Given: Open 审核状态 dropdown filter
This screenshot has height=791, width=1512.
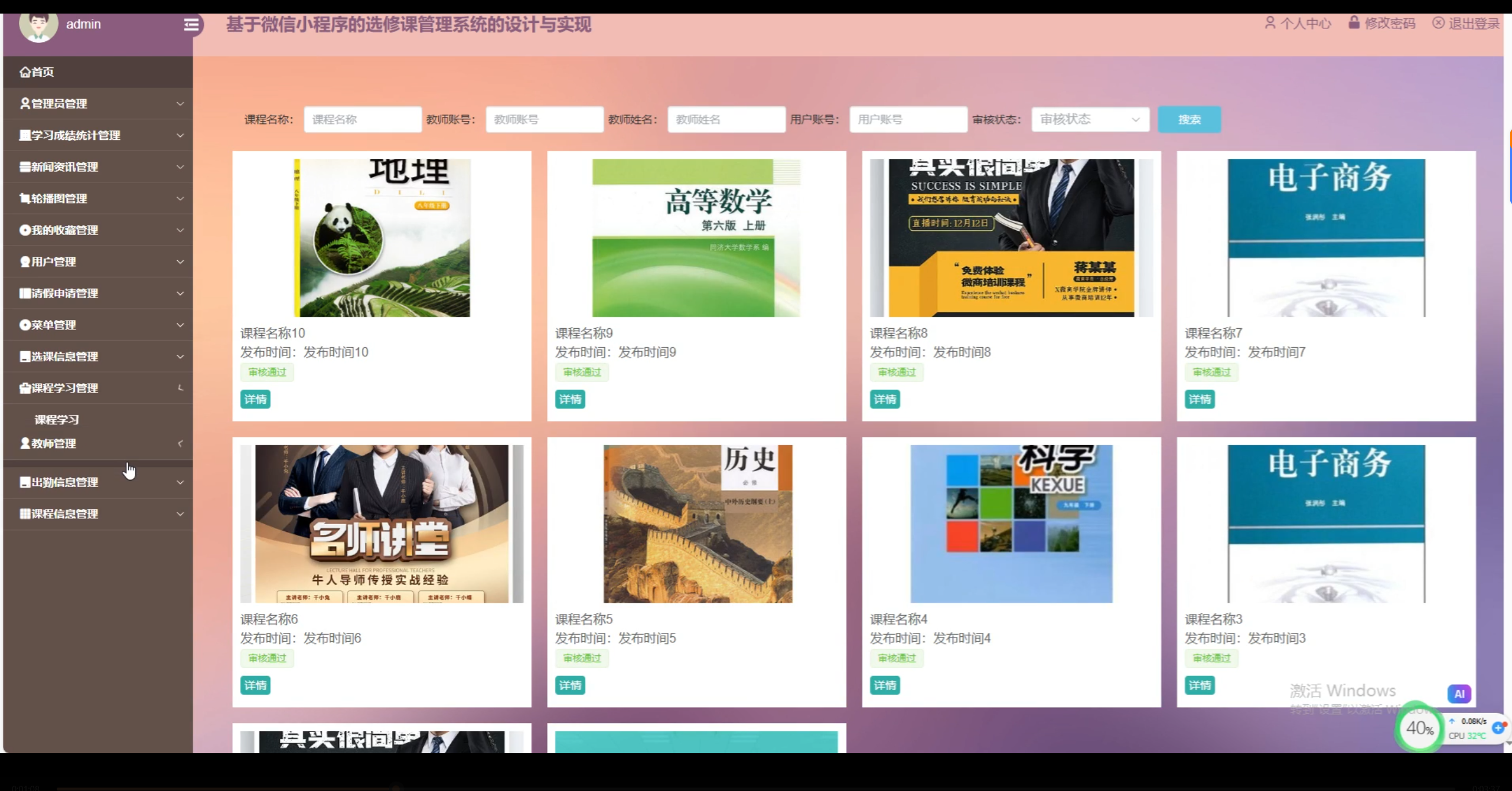Looking at the screenshot, I should tap(1090, 120).
